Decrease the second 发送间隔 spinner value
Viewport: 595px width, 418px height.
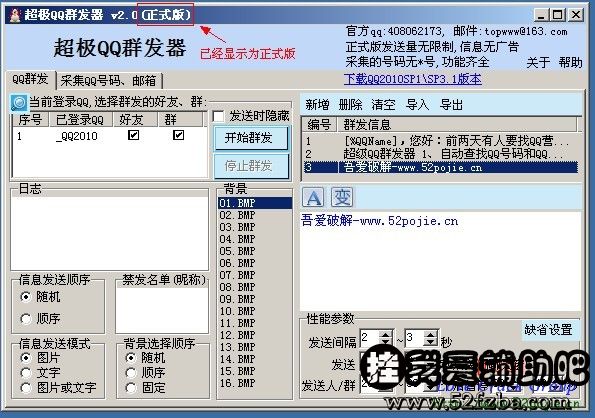431,342
